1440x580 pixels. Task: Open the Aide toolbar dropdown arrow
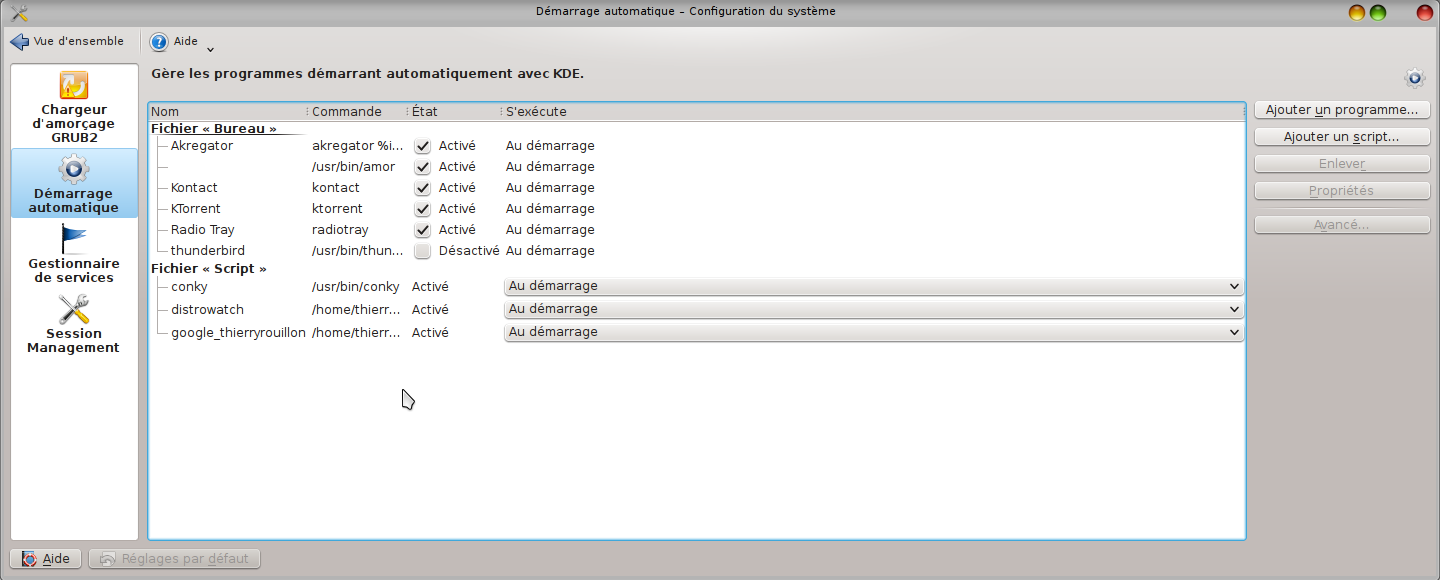[x=210, y=47]
